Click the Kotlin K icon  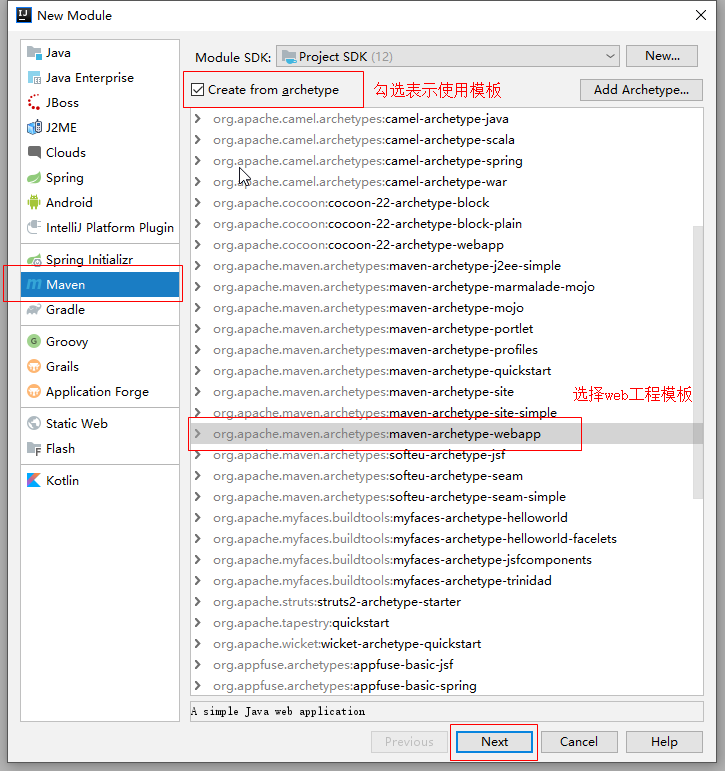(x=34, y=480)
